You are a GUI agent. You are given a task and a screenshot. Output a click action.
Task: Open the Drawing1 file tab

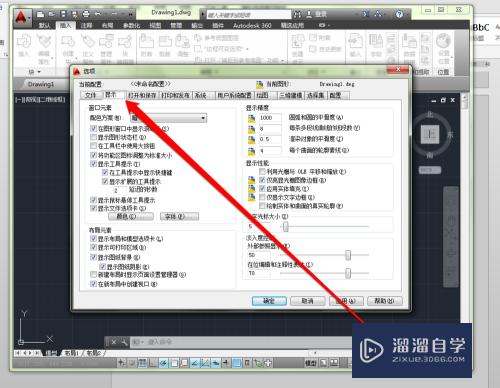coord(41,84)
